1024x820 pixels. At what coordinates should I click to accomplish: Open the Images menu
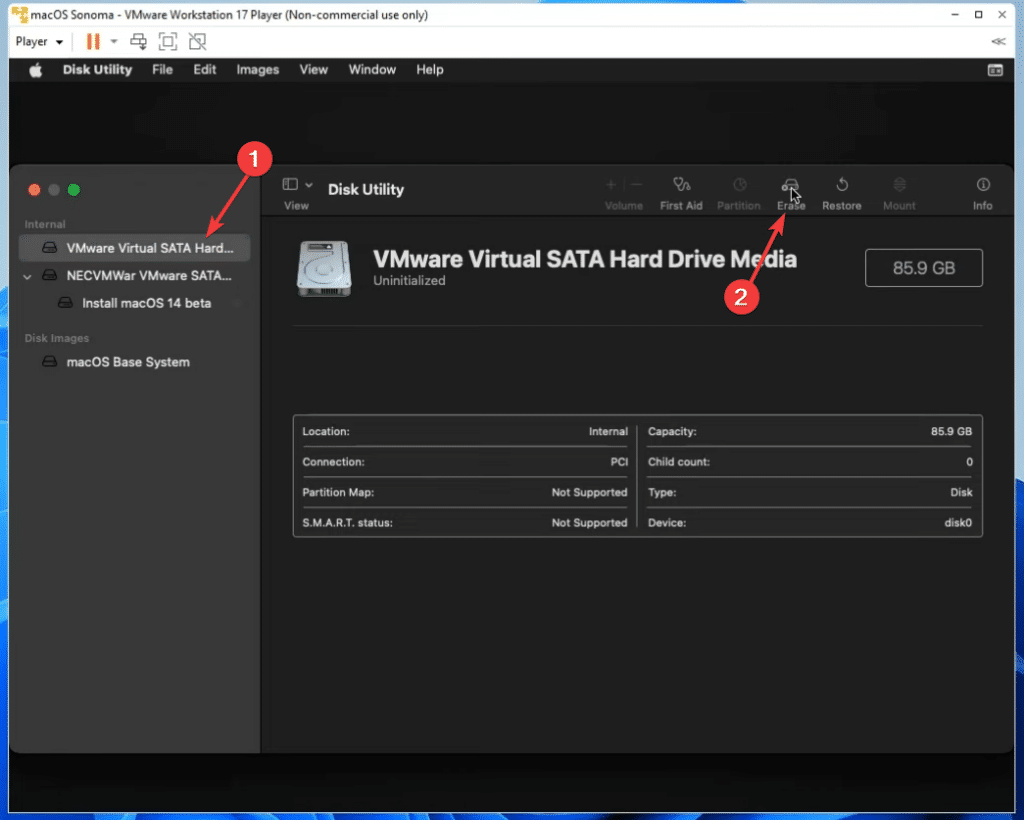[x=257, y=70]
